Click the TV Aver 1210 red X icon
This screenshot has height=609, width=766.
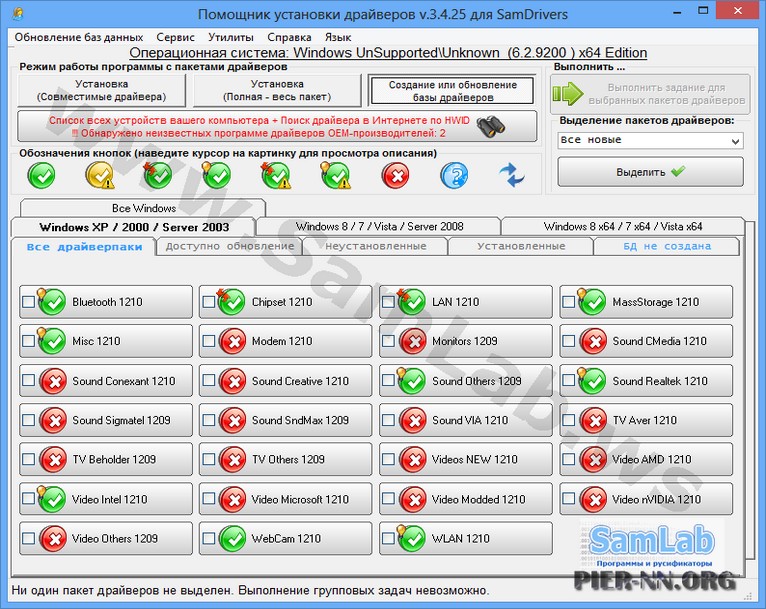coord(593,420)
